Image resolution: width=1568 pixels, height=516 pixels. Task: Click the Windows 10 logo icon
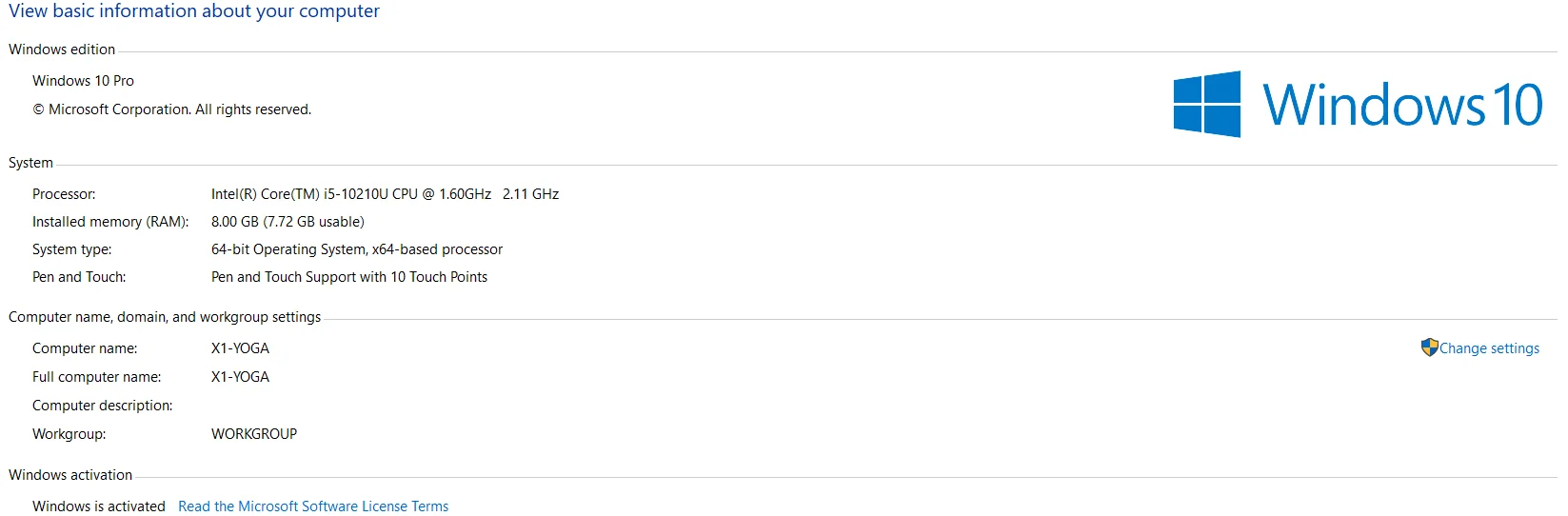tap(1206, 104)
